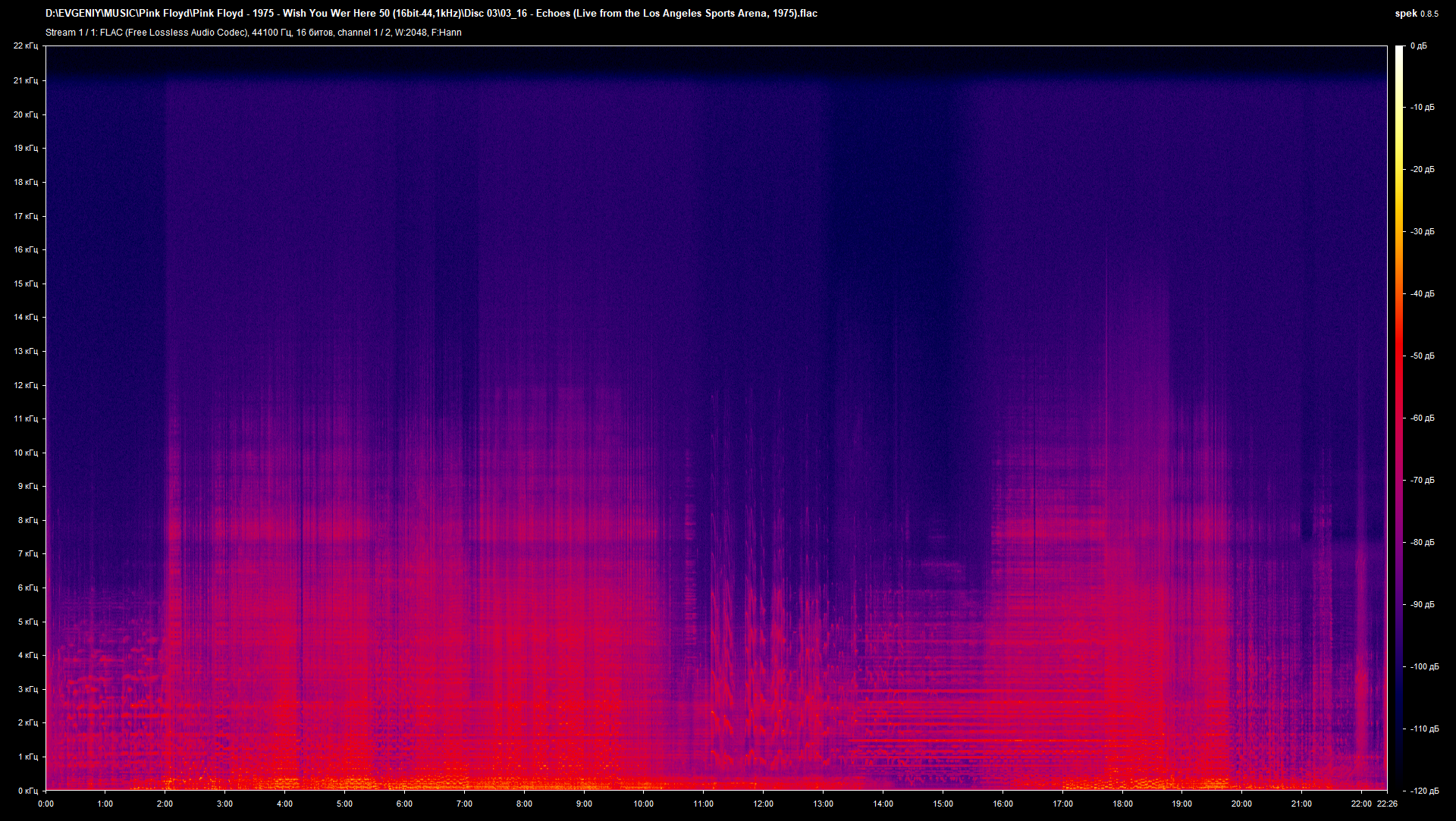
Task: Click the 22 кГц frequency axis label
Action: (26, 45)
